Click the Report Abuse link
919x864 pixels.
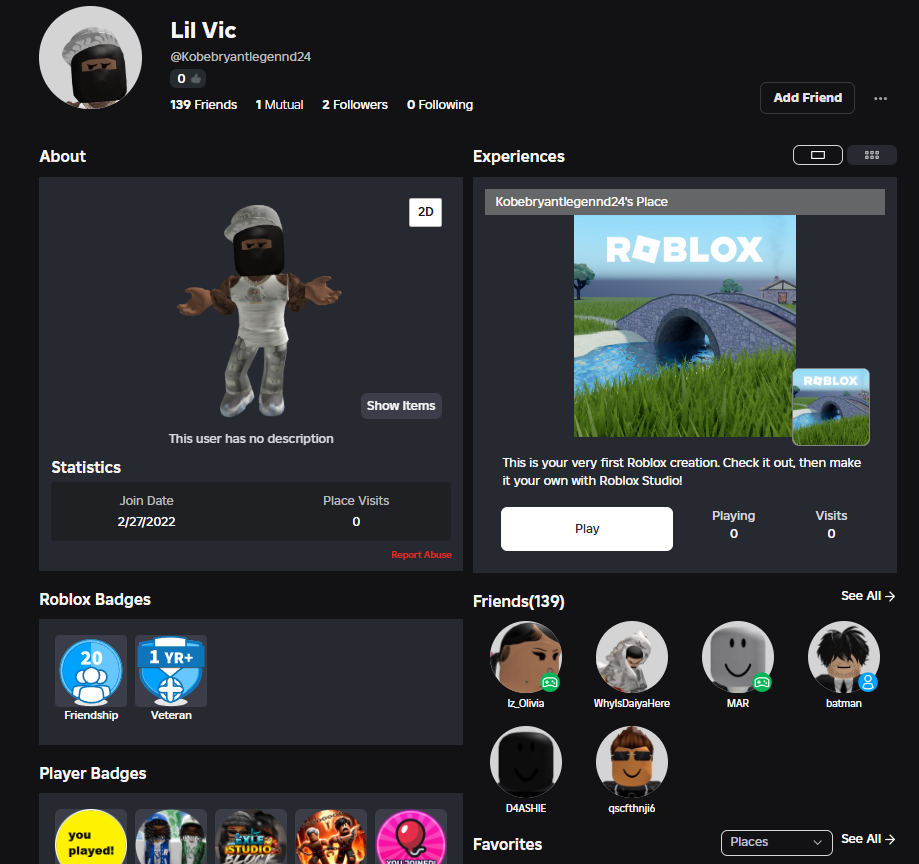pyautogui.click(x=421, y=555)
